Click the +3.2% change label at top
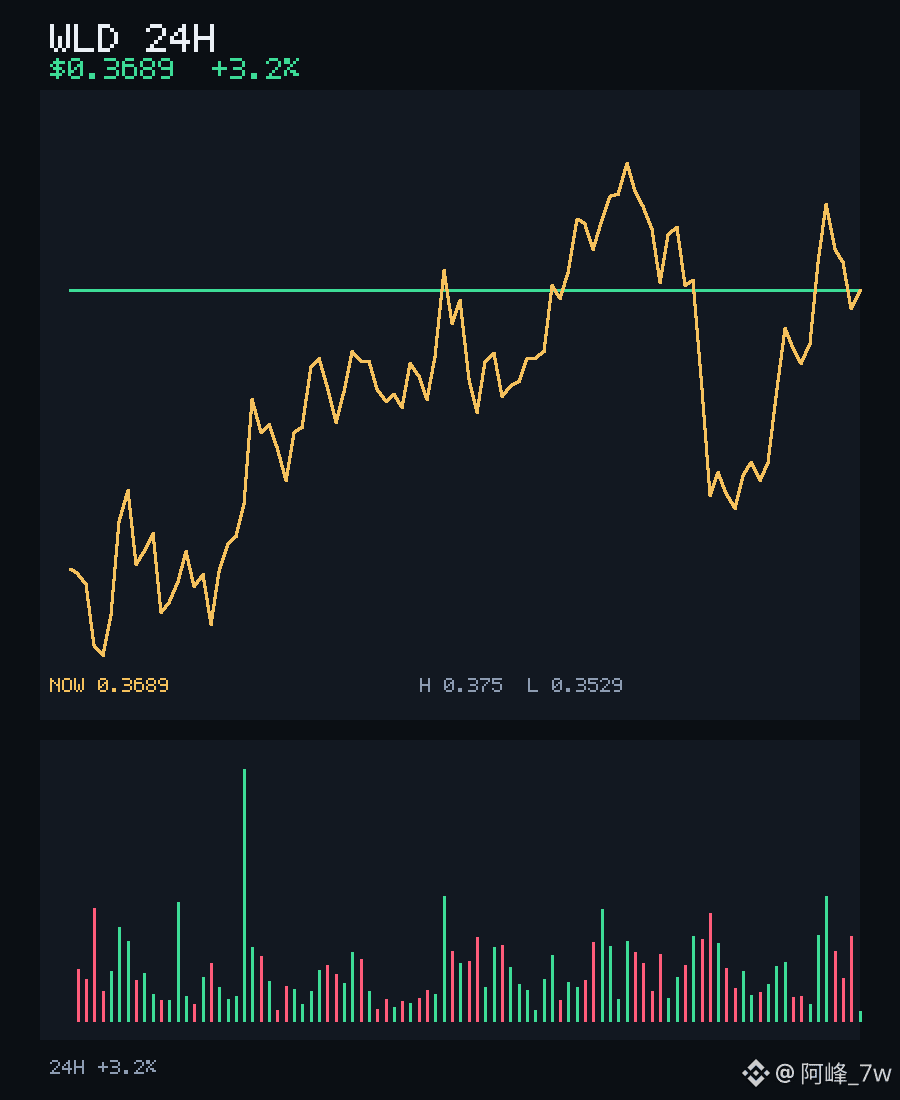This screenshot has height=1100, width=900. pyautogui.click(x=255, y=68)
